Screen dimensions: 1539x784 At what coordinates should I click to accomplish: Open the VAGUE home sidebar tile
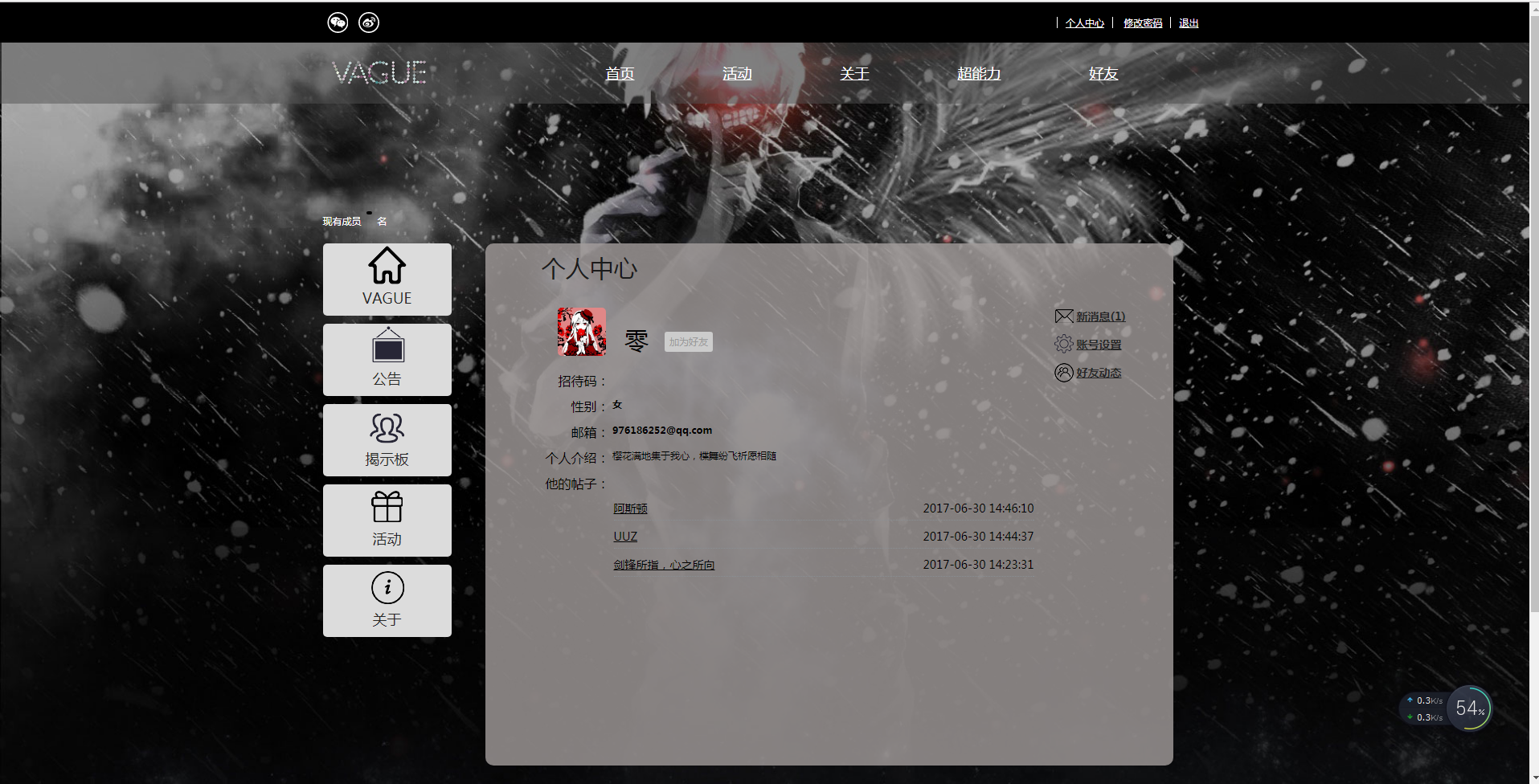click(387, 280)
